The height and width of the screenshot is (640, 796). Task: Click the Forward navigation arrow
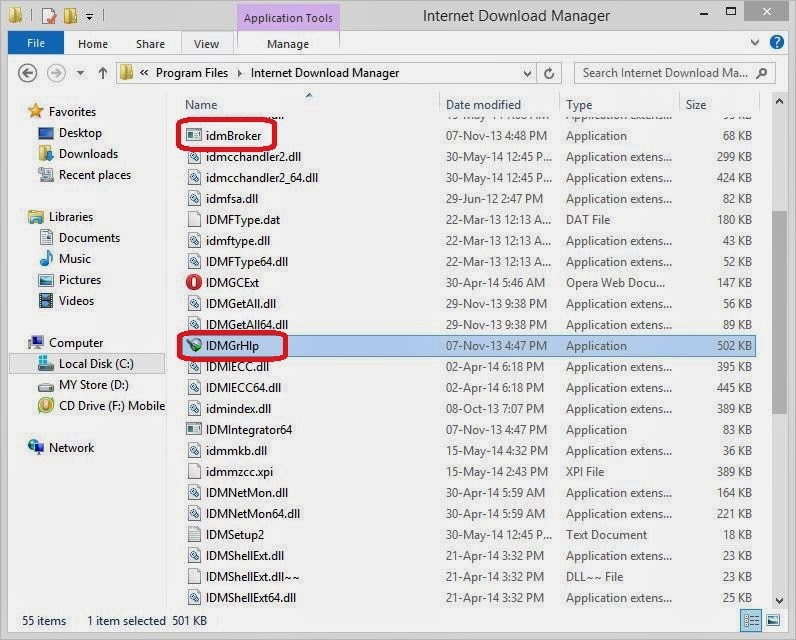[56, 73]
